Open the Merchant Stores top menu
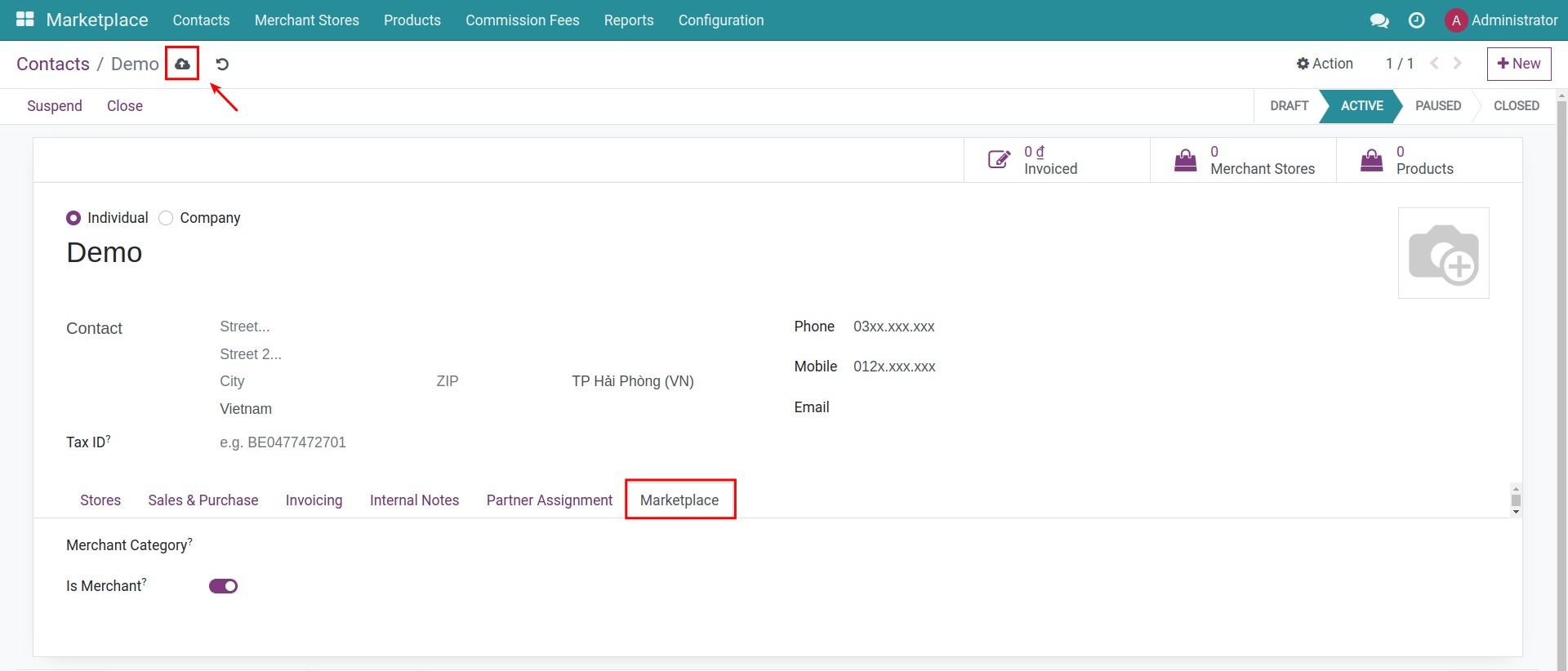The width and height of the screenshot is (1568, 671). (x=307, y=20)
